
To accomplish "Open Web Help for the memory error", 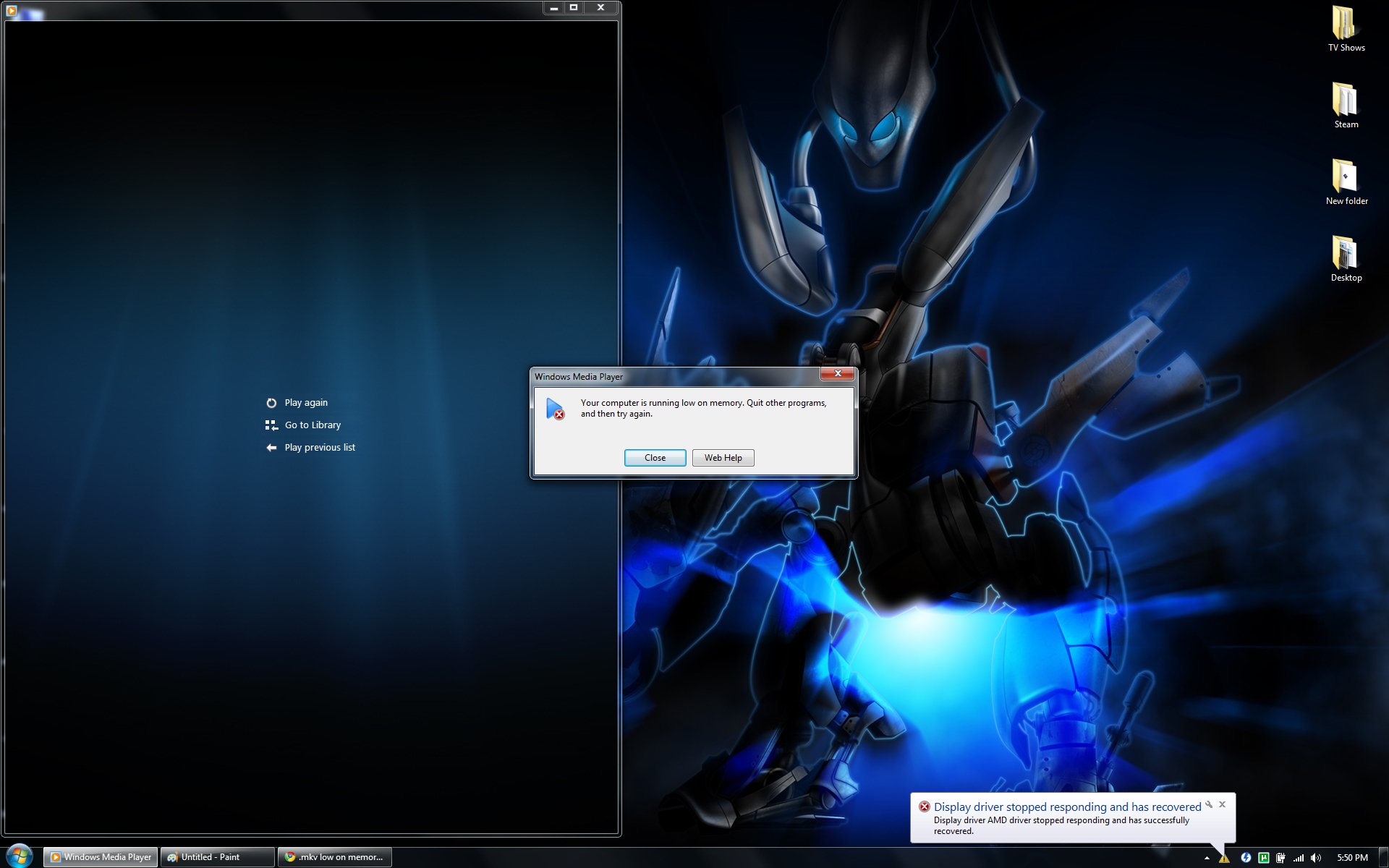I will (723, 458).
